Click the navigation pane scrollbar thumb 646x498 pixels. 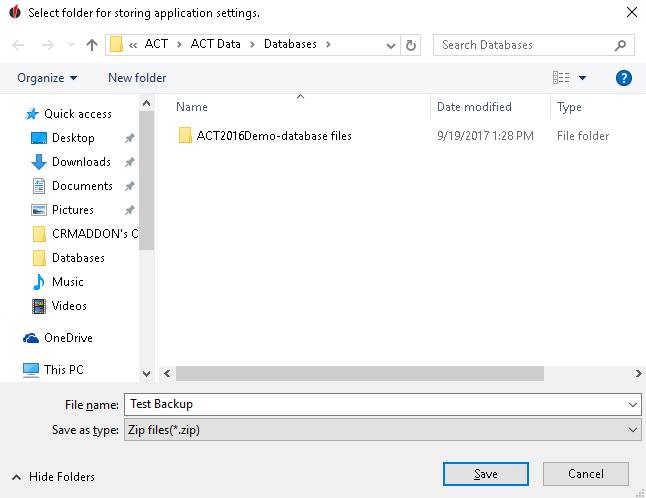coord(146,180)
